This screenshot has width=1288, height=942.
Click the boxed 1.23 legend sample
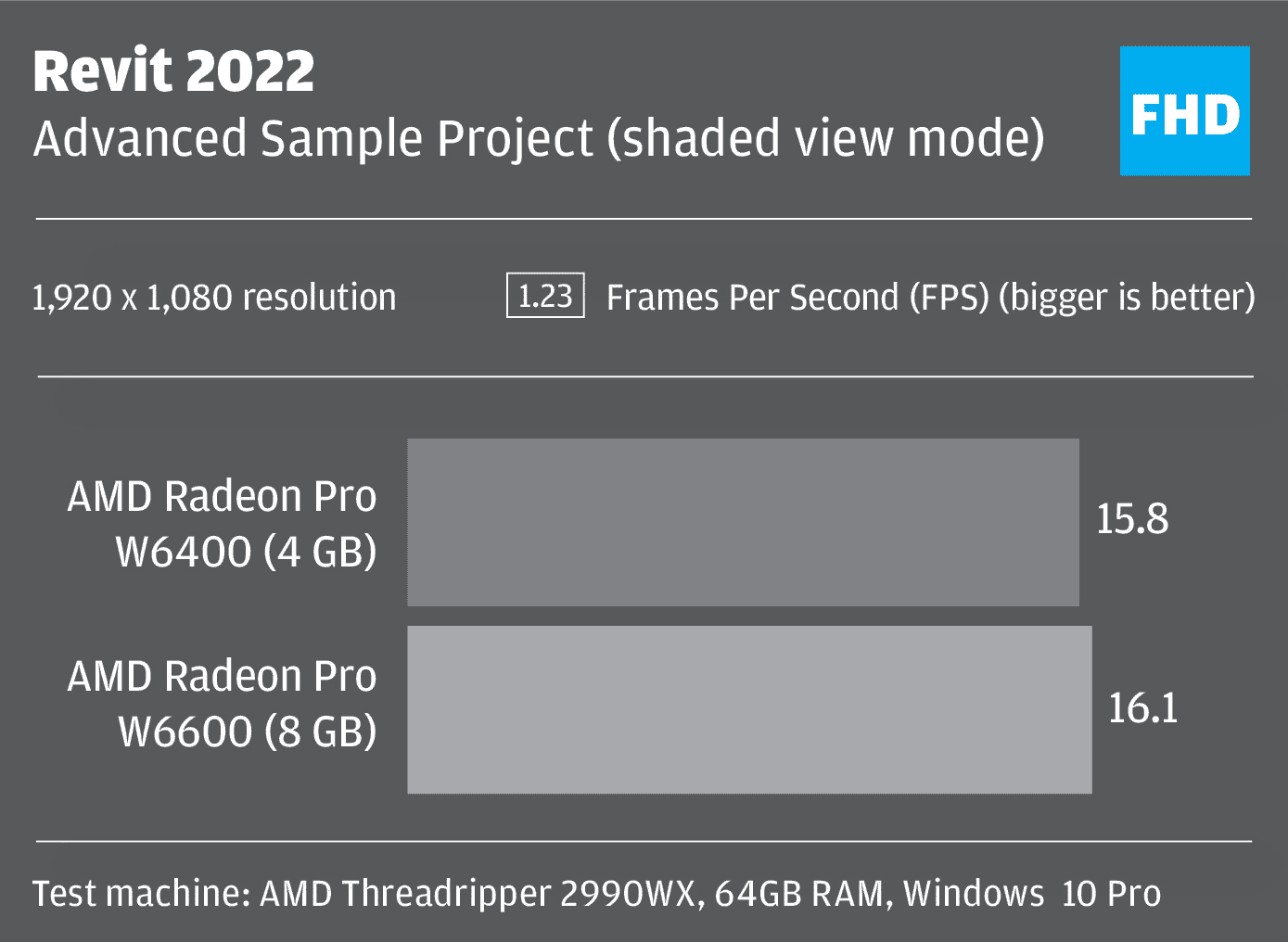click(x=545, y=296)
